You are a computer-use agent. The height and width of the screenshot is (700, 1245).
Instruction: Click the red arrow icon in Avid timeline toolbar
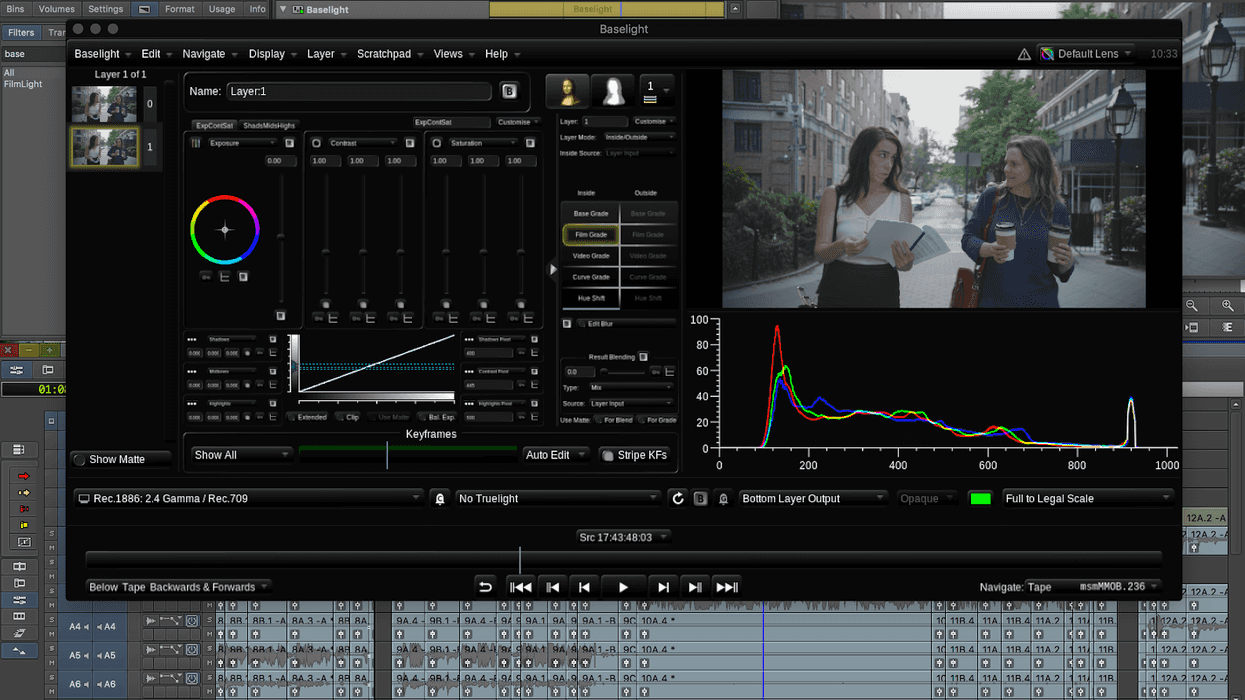pos(24,477)
